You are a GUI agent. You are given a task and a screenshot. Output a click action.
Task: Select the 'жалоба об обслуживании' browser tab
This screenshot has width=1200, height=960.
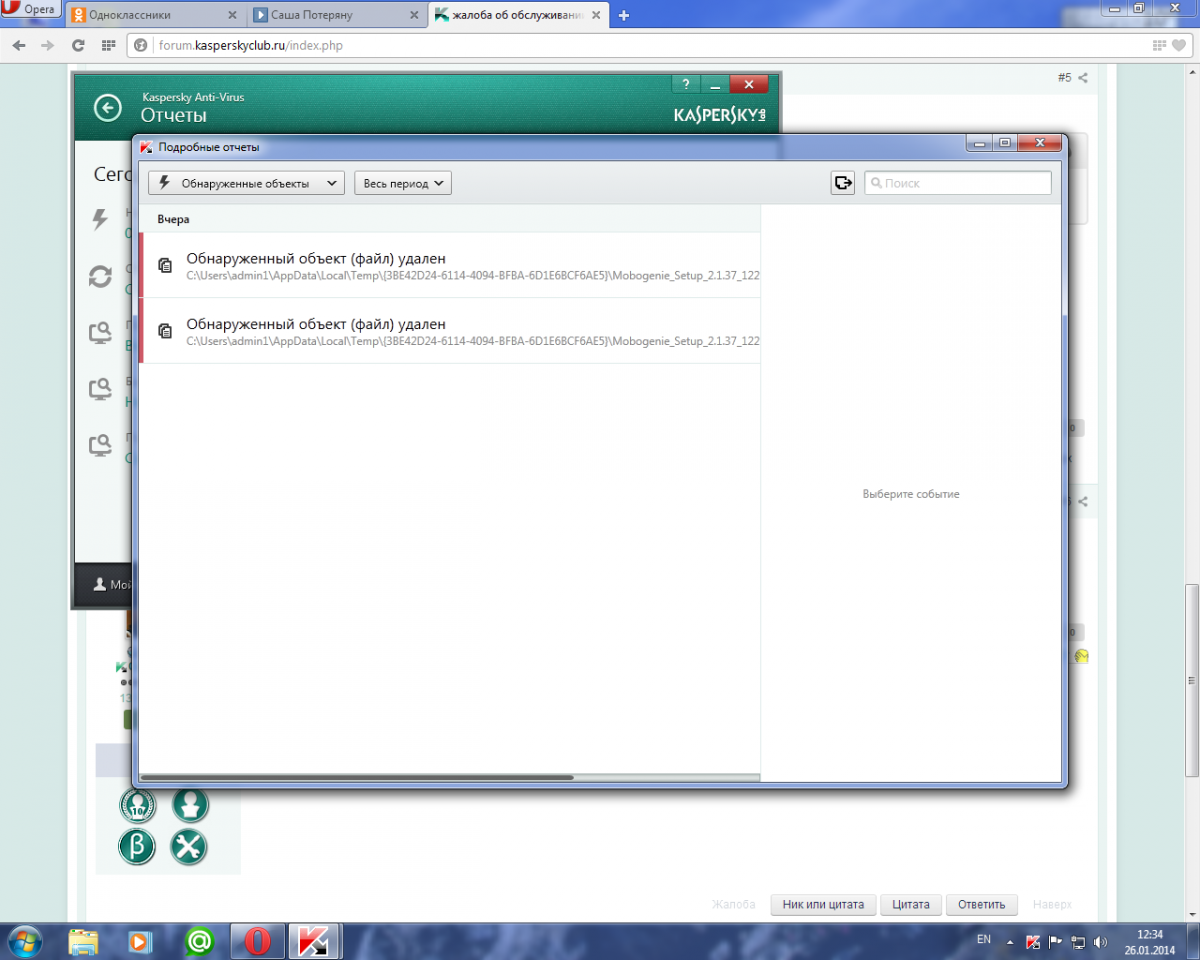519,15
